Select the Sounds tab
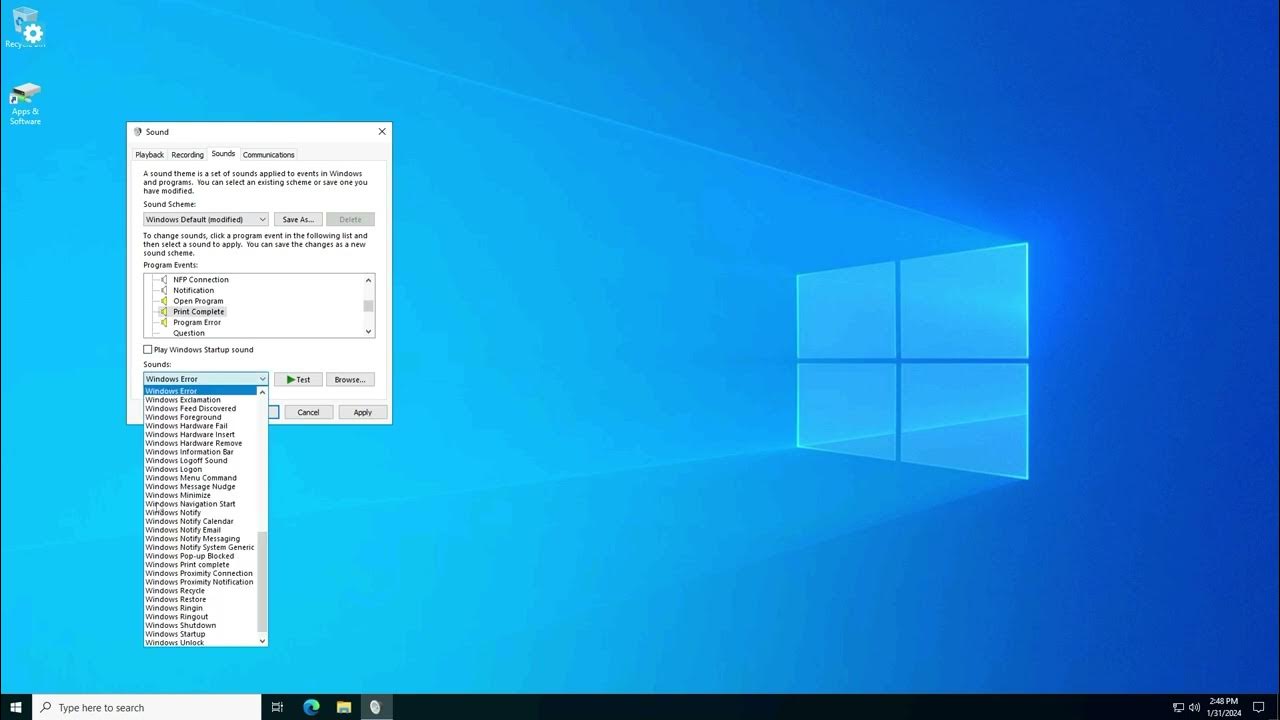 [223, 154]
